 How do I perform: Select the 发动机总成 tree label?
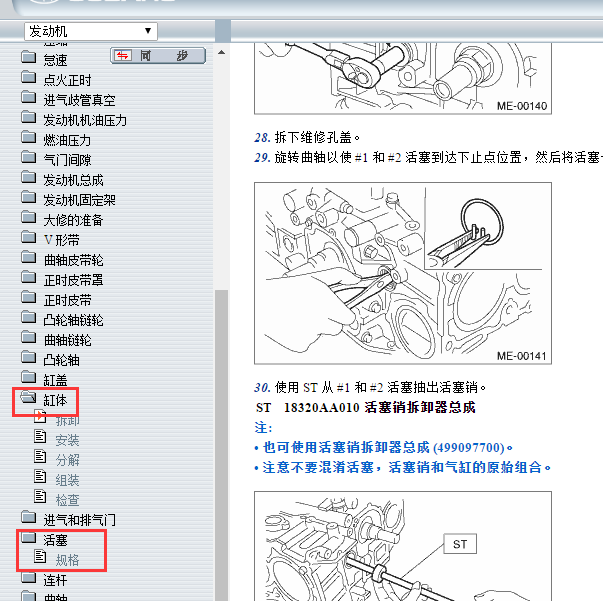(73, 180)
